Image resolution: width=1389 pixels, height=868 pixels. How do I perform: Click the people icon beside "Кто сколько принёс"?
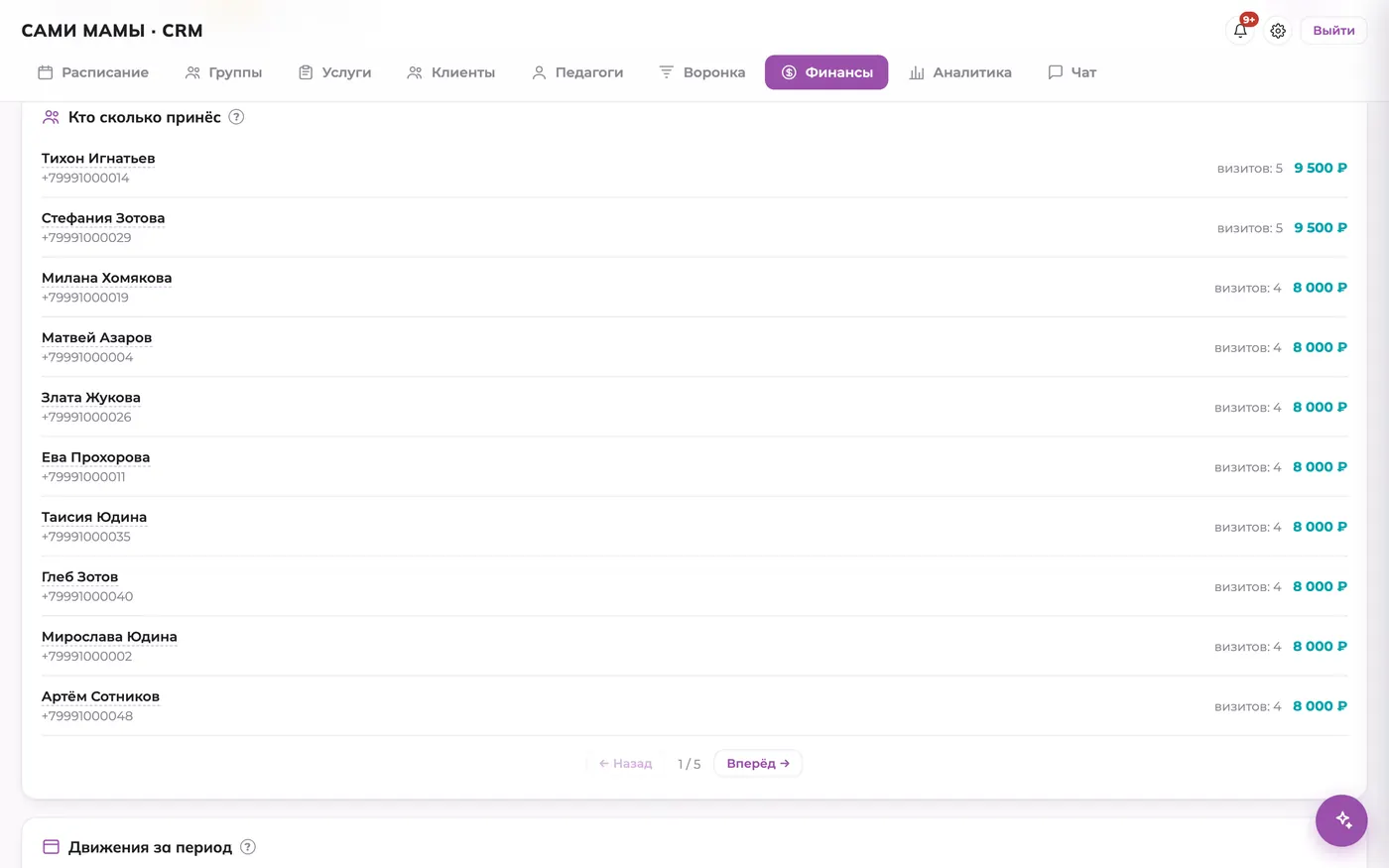[52, 117]
